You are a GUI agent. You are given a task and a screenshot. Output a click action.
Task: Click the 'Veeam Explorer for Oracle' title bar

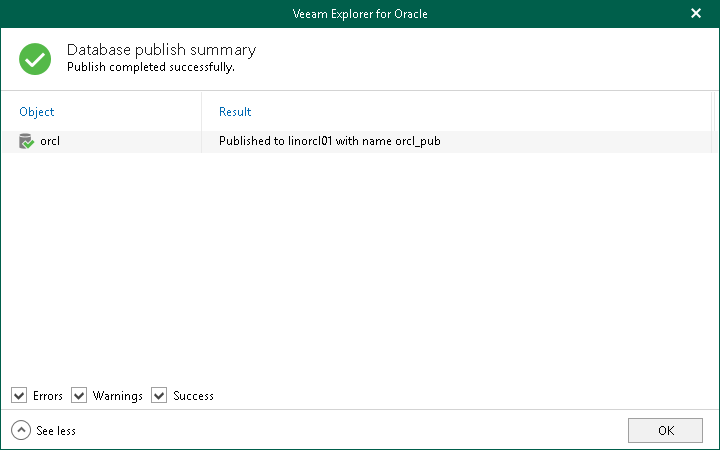coord(359,13)
